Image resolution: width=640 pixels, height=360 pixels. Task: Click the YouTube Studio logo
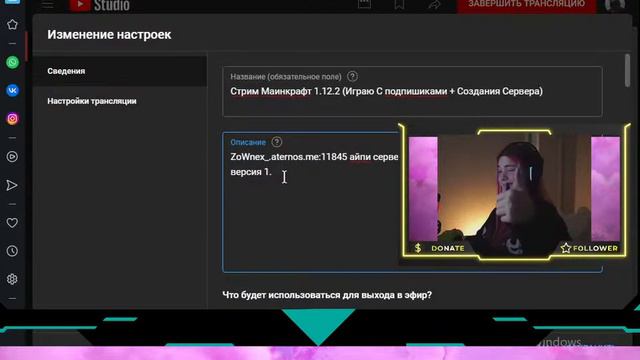(x=100, y=5)
